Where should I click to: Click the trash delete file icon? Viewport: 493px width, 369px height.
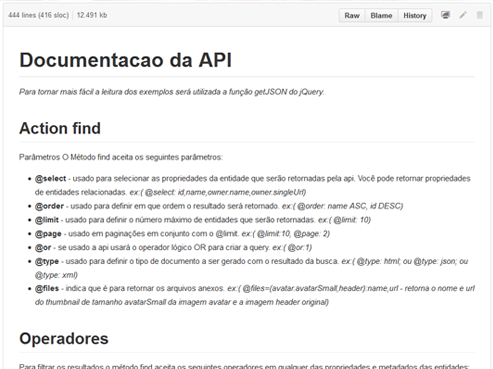coord(480,15)
